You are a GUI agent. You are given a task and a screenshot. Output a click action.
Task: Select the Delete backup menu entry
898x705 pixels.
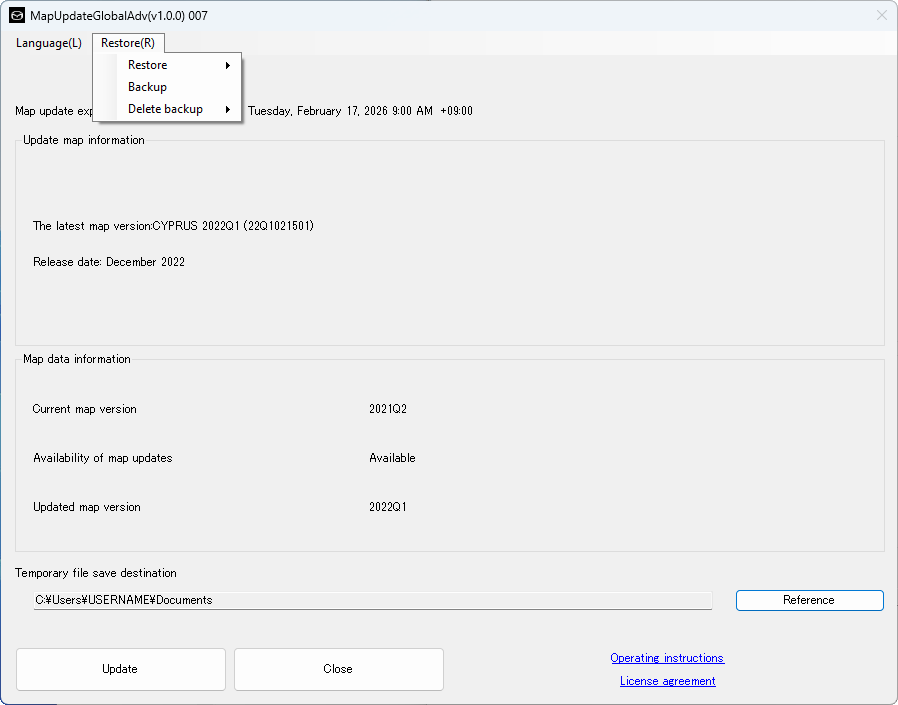pyautogui.click(x=165, y=109)
